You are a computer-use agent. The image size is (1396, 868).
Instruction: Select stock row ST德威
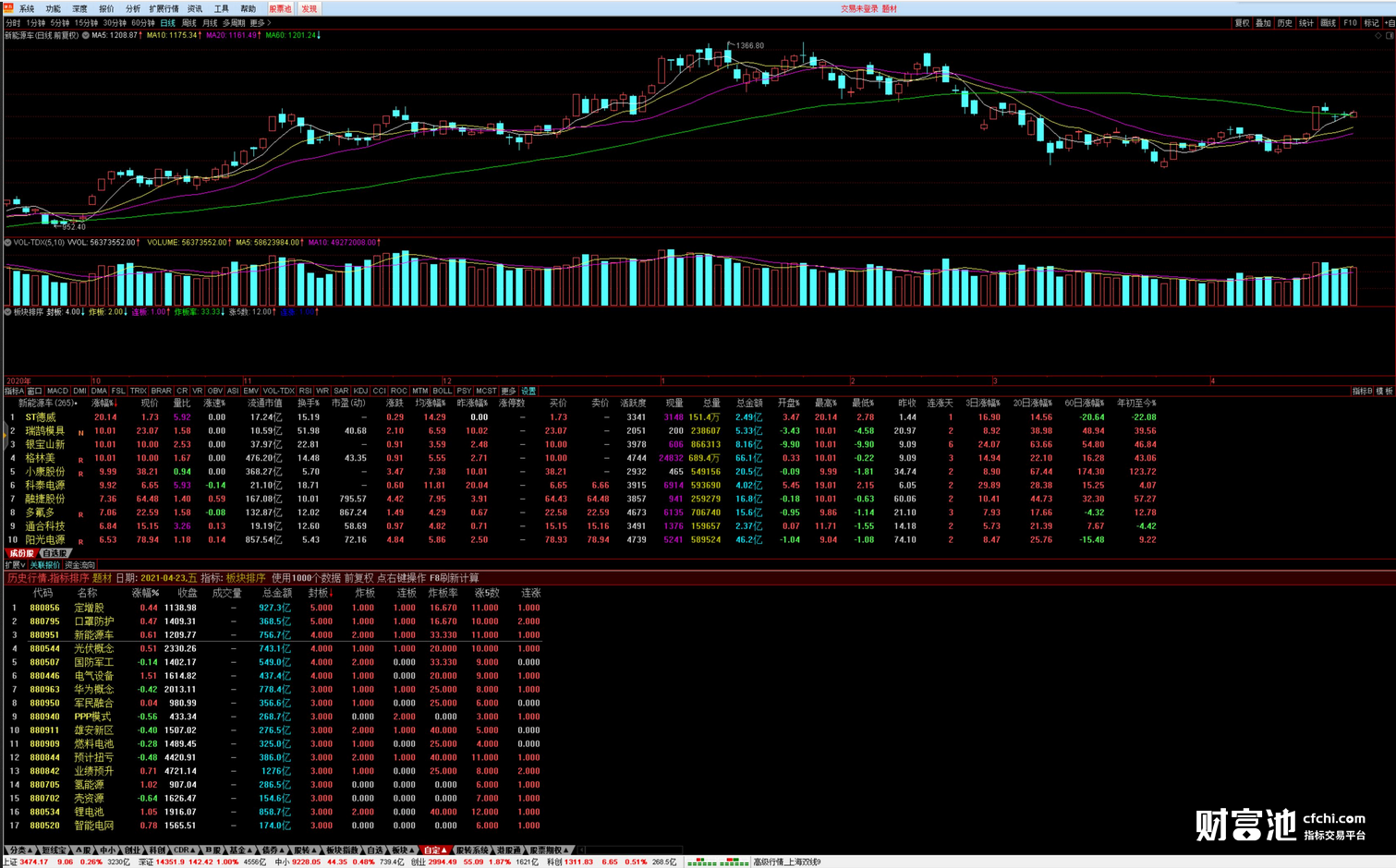582,417
